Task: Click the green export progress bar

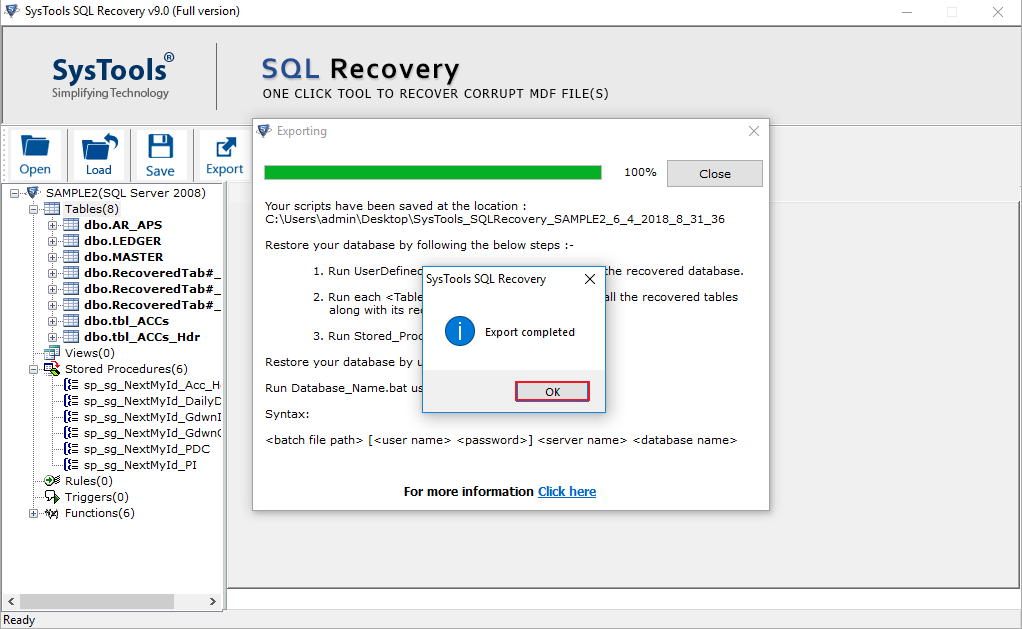Action: [433, 172]
